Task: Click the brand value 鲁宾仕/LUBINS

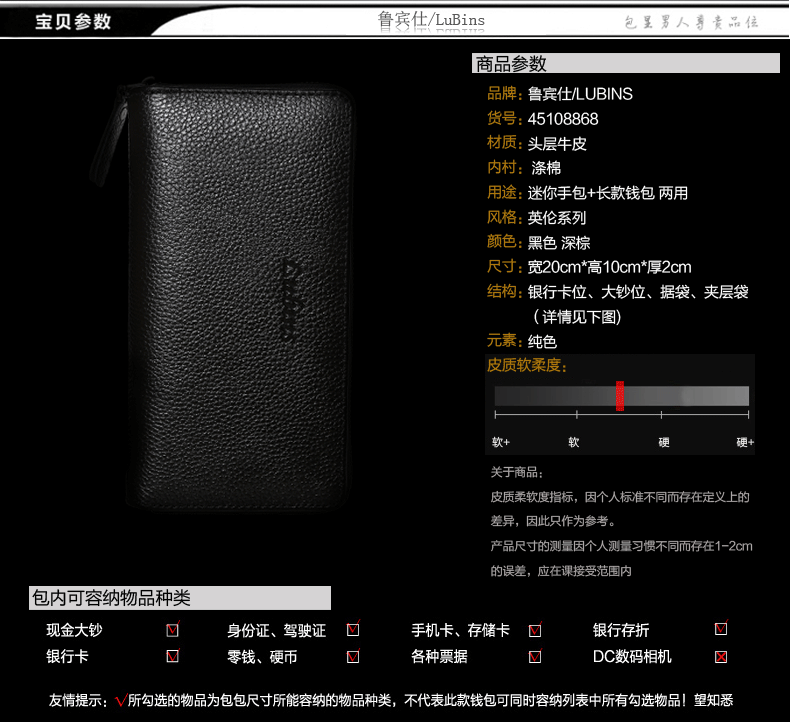Action: point(580,94)
